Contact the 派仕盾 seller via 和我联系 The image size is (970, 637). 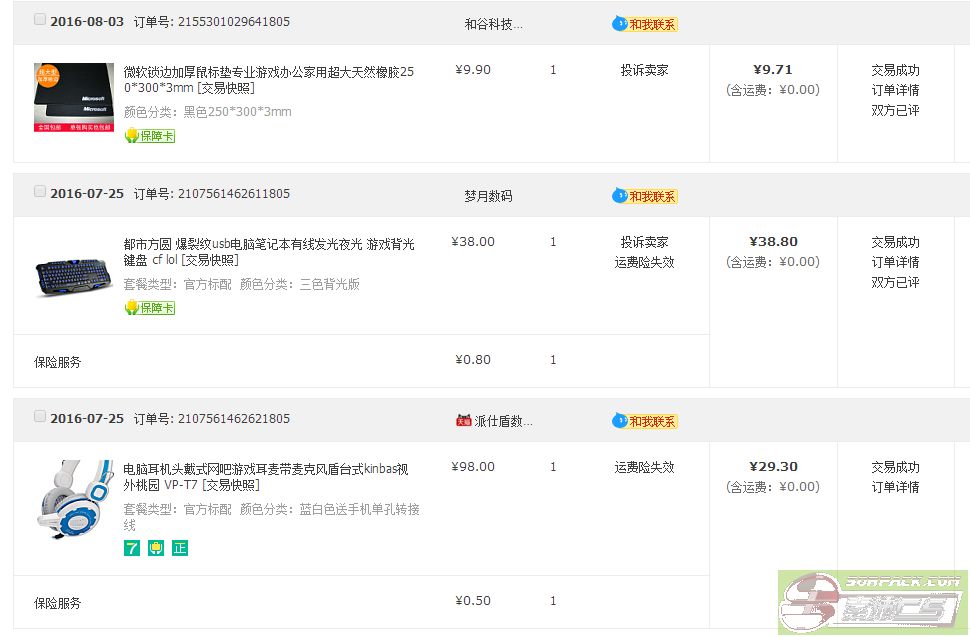tap(645, 421)
